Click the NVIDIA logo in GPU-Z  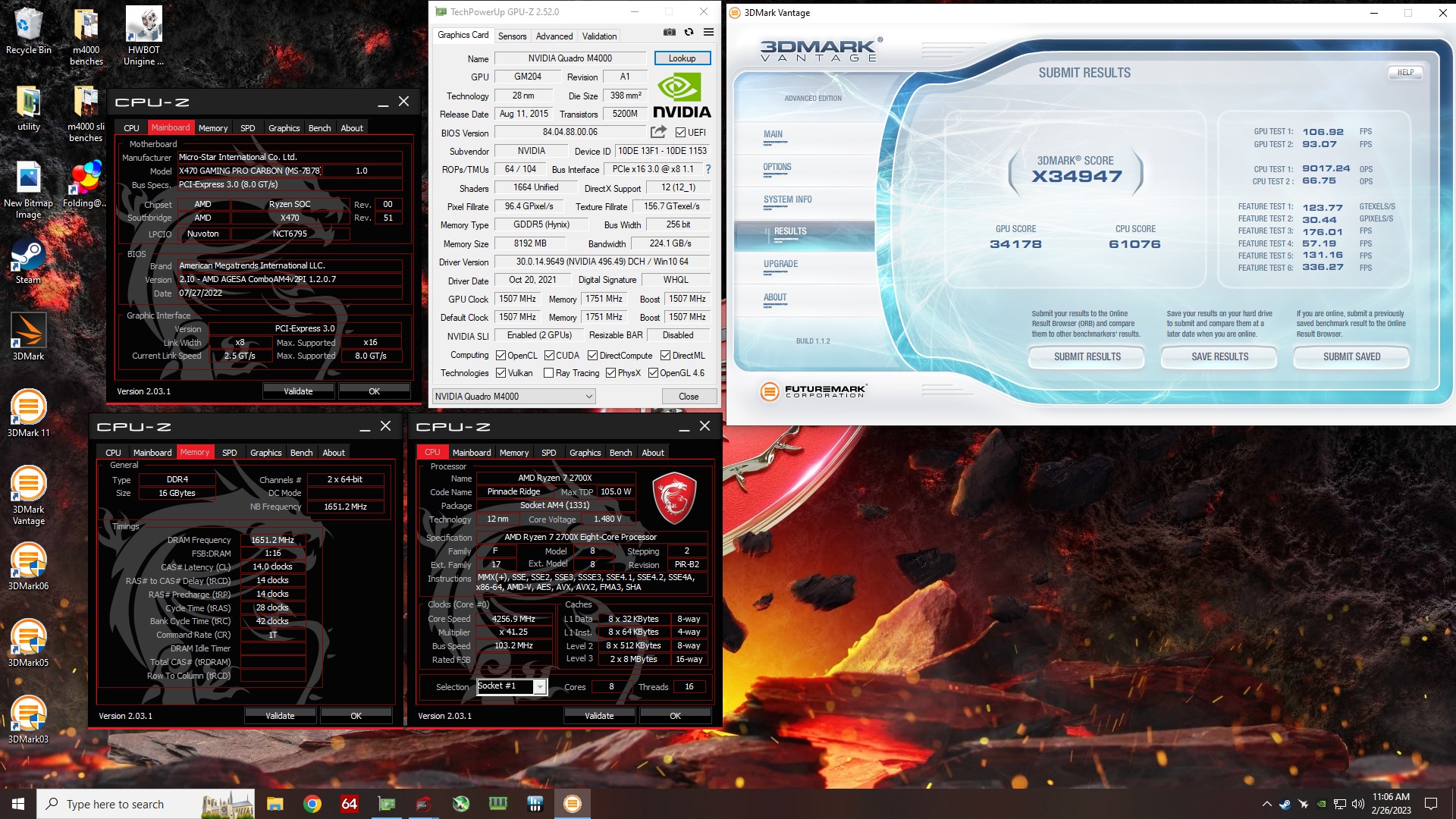tap(682, 96)
